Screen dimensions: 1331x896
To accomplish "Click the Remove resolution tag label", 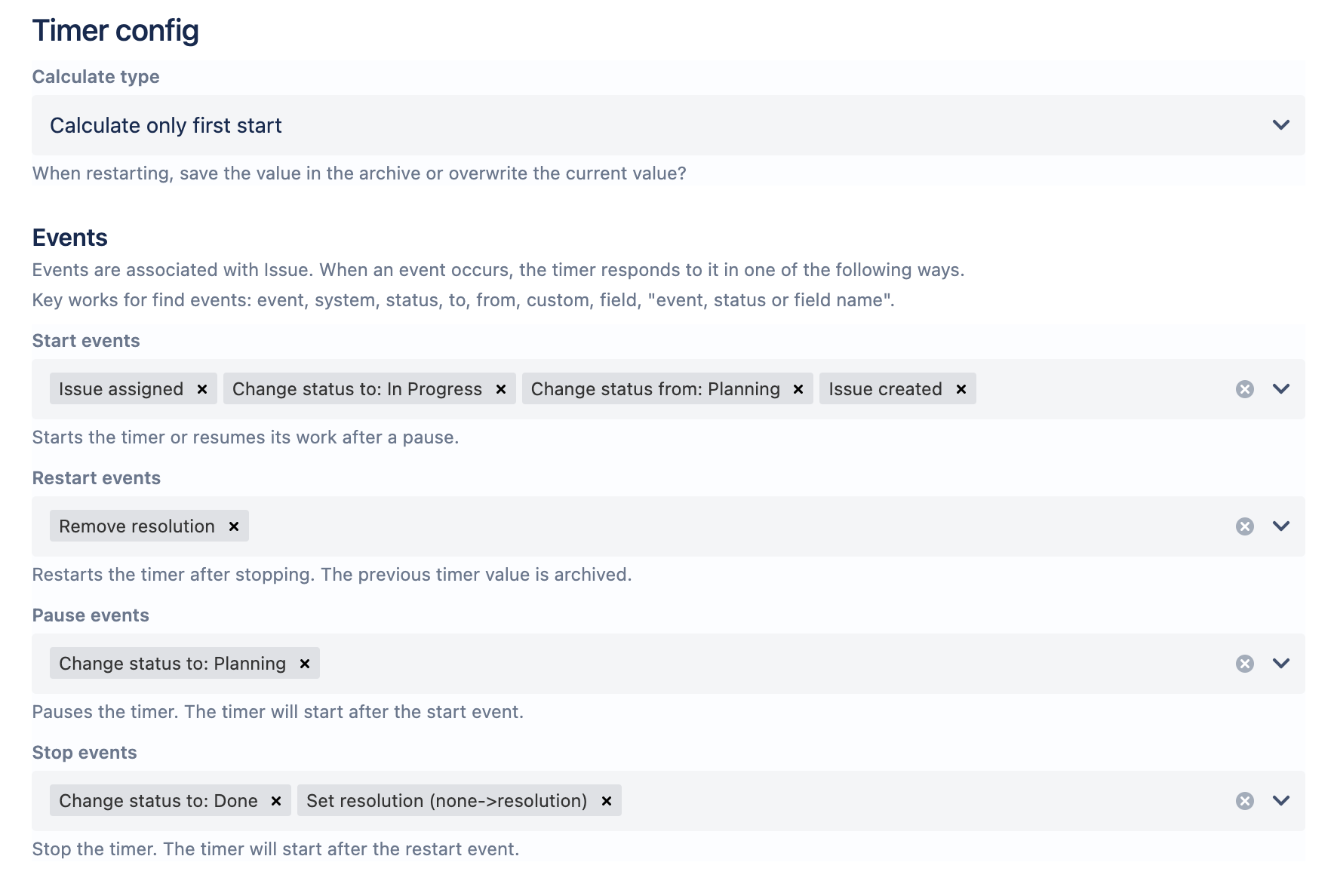I will (x=137, y=526).
